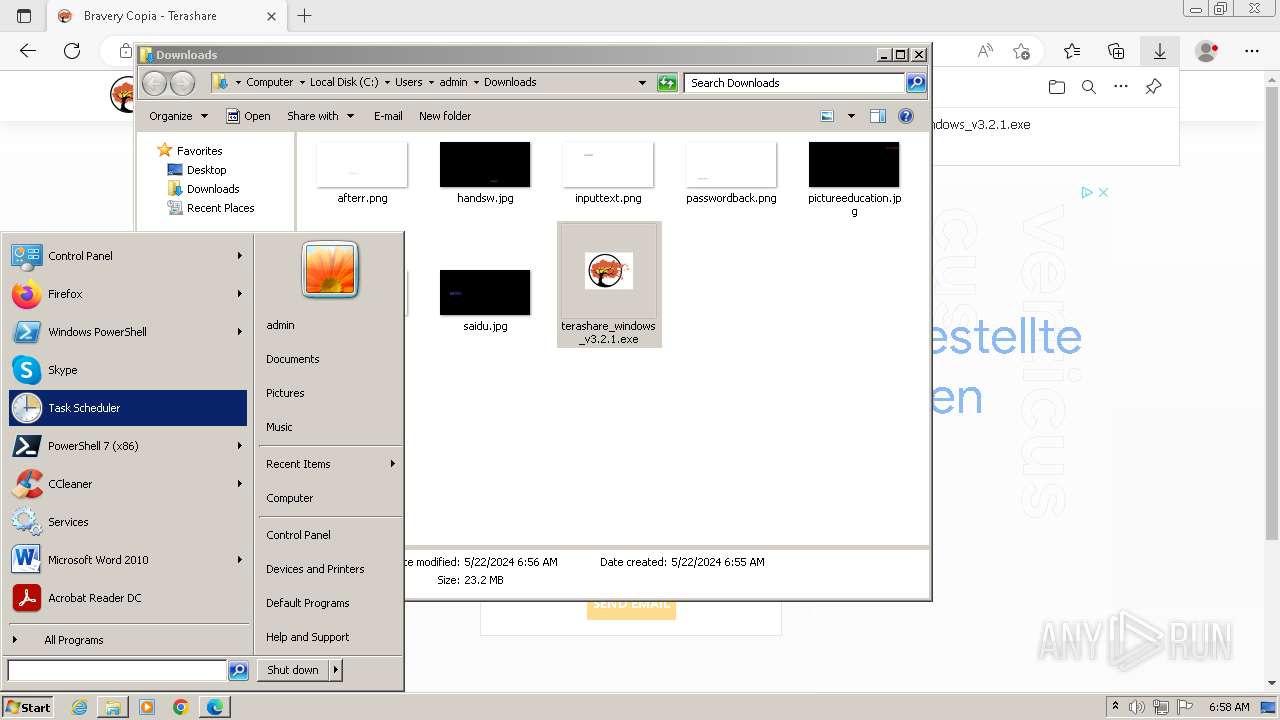Expand Windows PowerShell submenu arrow
Screen dimensions: 1280x720
[240, 332]
